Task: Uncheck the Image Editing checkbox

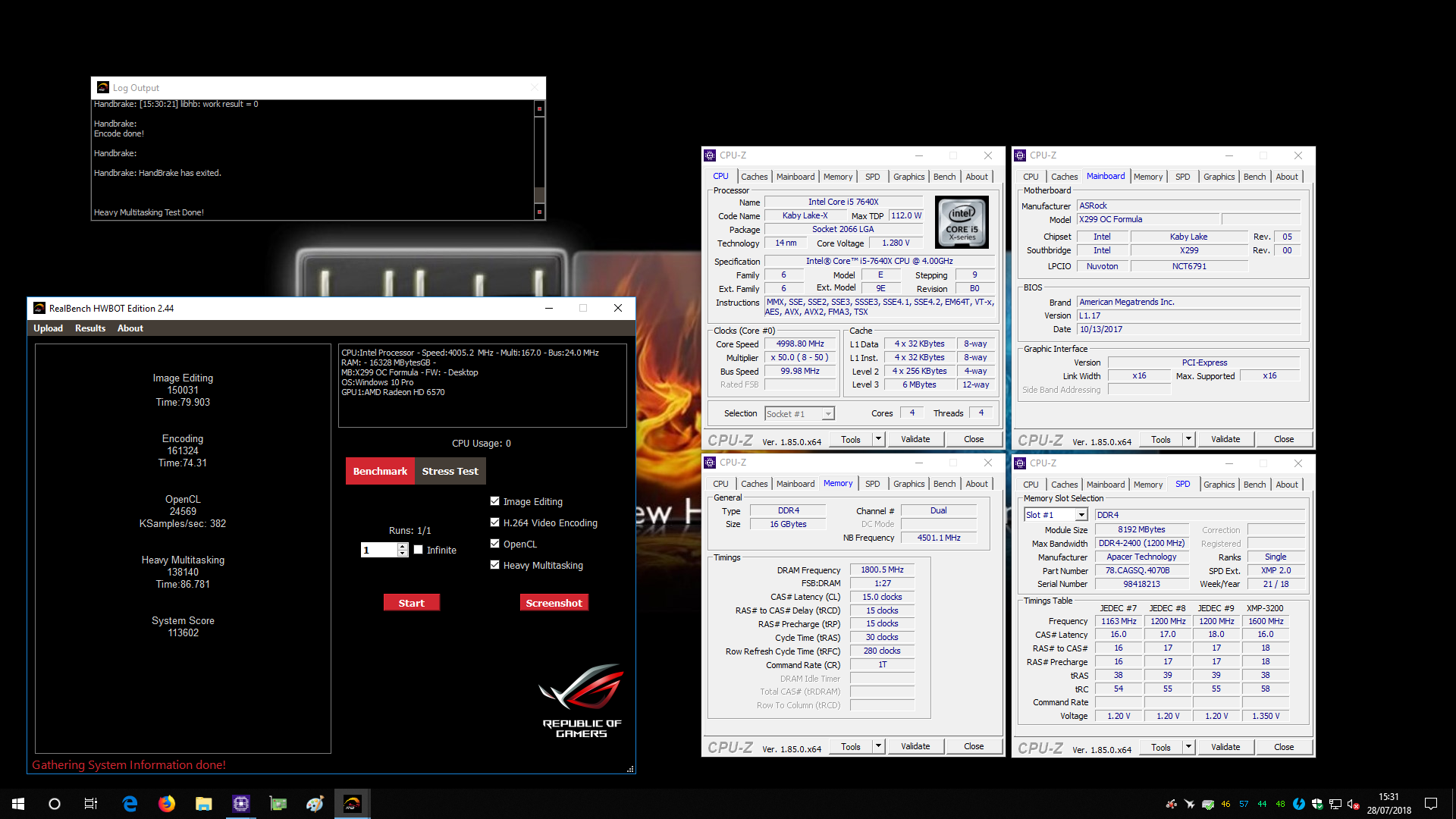Action: point(495,501)
